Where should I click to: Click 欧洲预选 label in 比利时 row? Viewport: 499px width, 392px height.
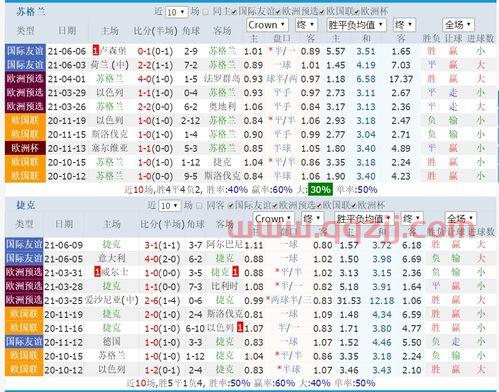pos(24,286)
